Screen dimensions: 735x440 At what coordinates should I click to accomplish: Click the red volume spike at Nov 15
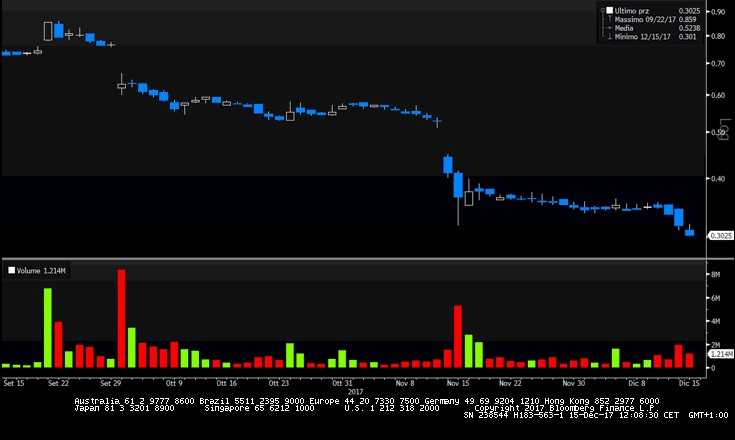click(458, 336)
